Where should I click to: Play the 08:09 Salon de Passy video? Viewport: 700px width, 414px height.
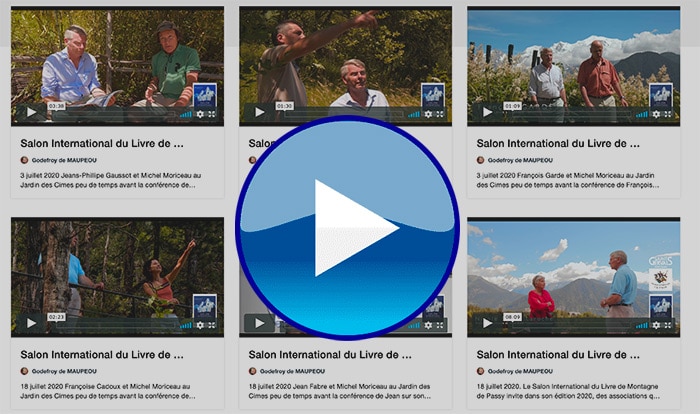488,323
